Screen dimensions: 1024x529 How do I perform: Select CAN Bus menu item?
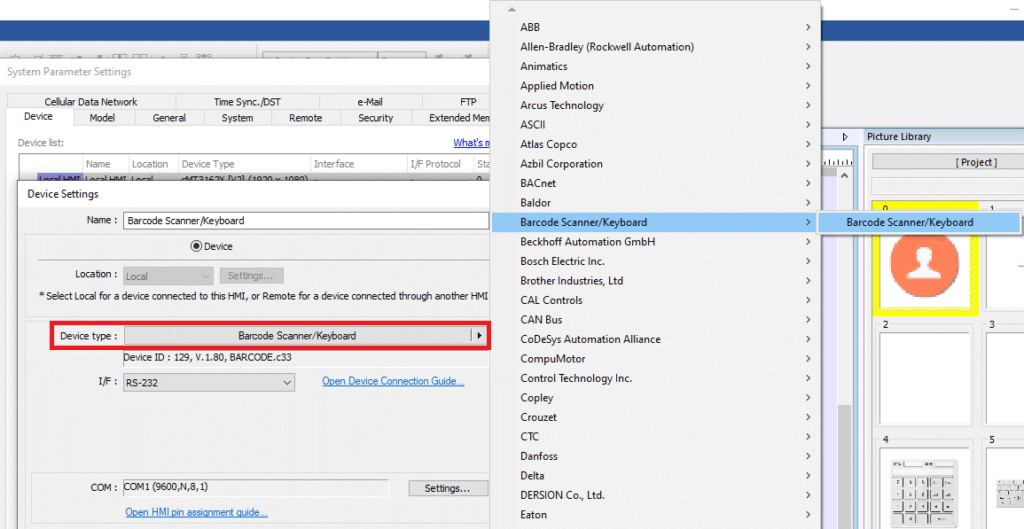(x=655, y=320)
